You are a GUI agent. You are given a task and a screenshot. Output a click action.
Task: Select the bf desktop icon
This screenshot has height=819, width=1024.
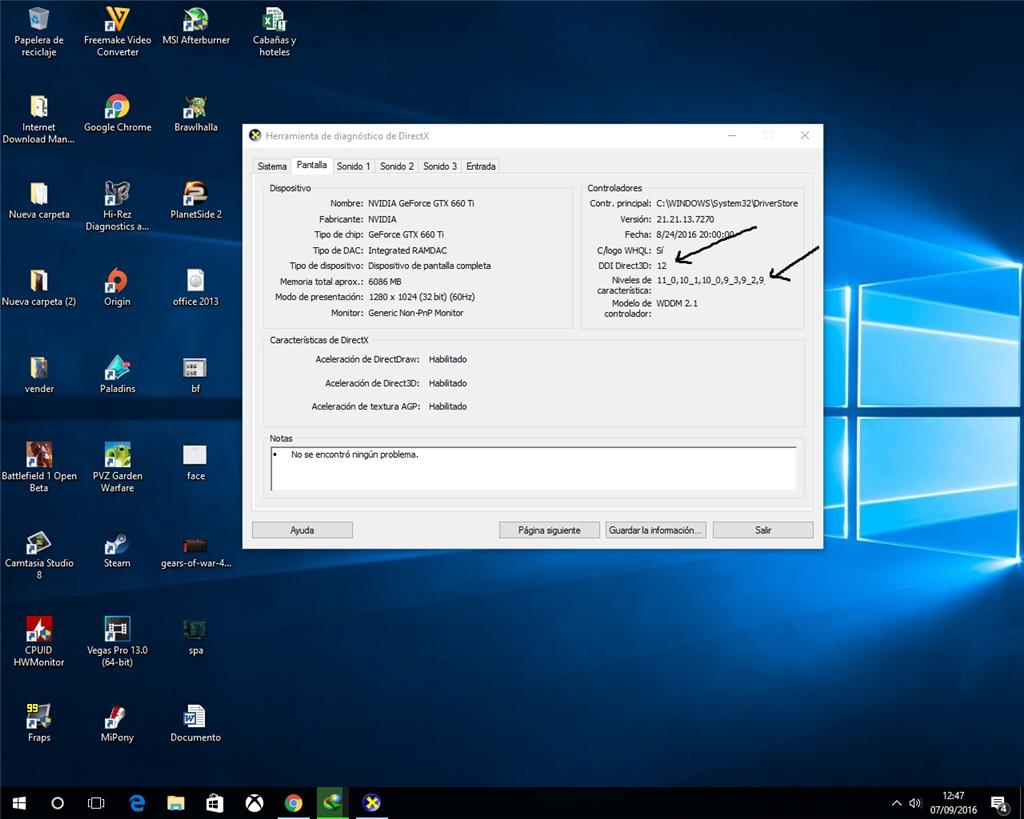tap(195, 375)
